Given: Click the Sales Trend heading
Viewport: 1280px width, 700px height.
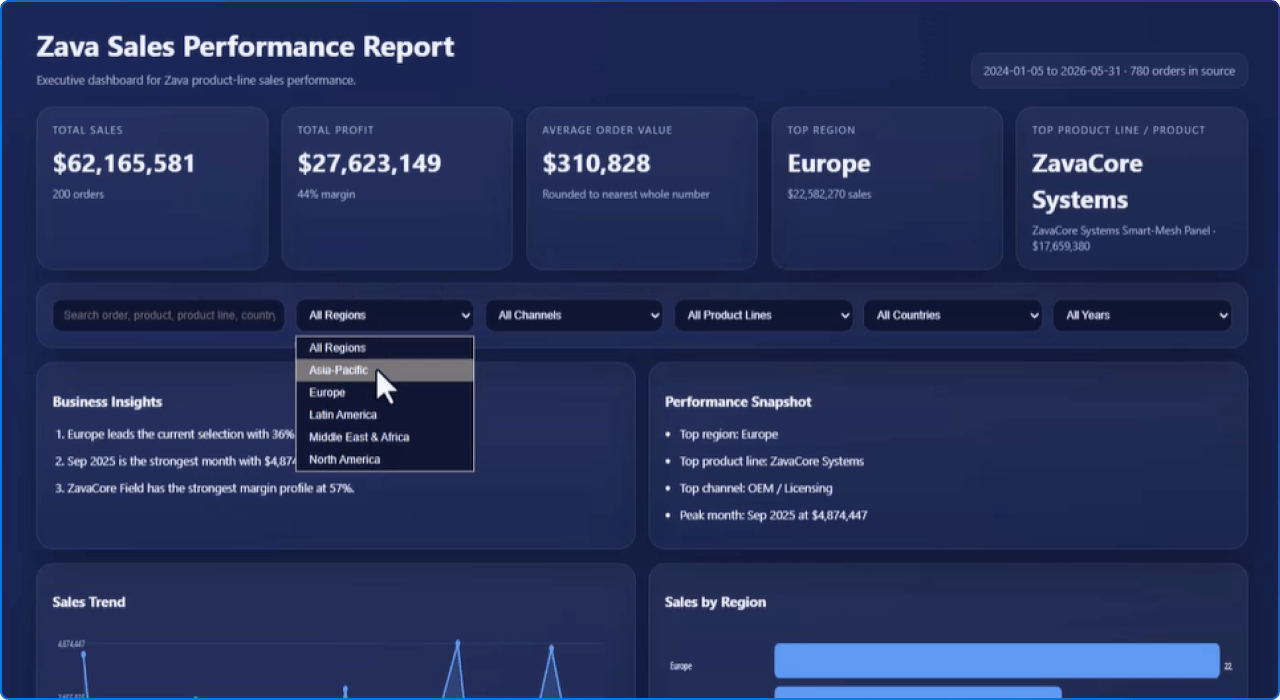Looking at the screenshot, I should point(89,602).
